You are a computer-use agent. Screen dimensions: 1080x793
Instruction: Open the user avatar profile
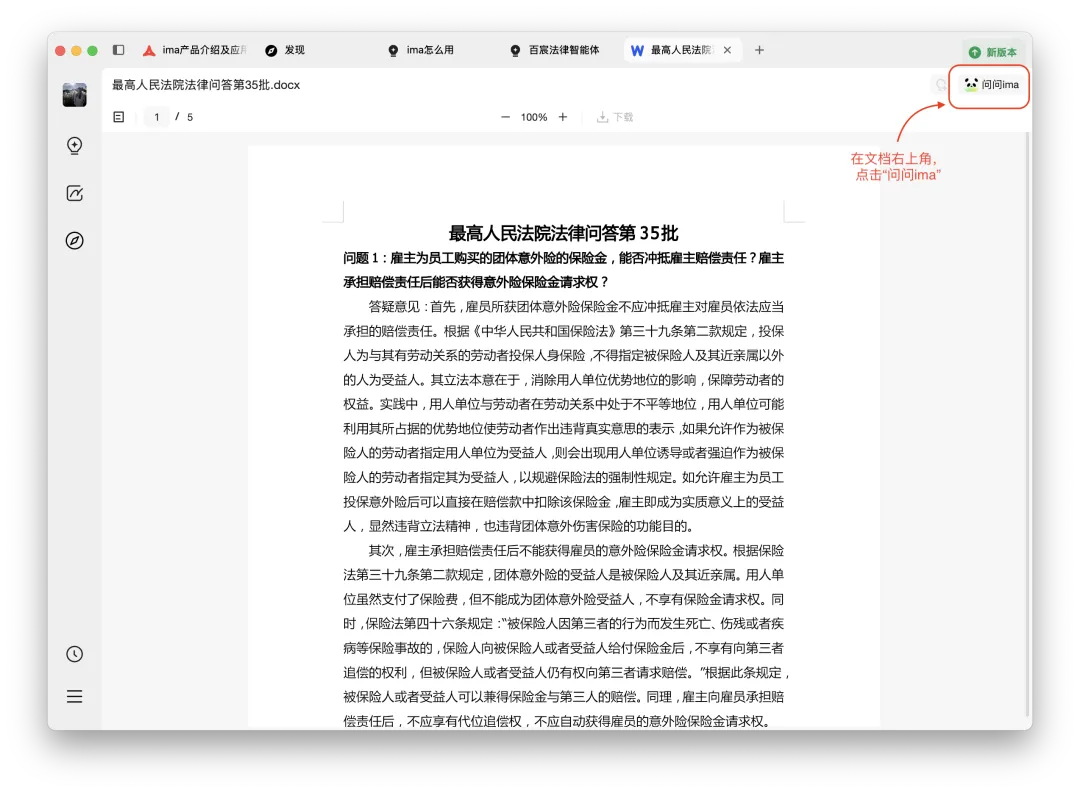click(x=74, y=94)
